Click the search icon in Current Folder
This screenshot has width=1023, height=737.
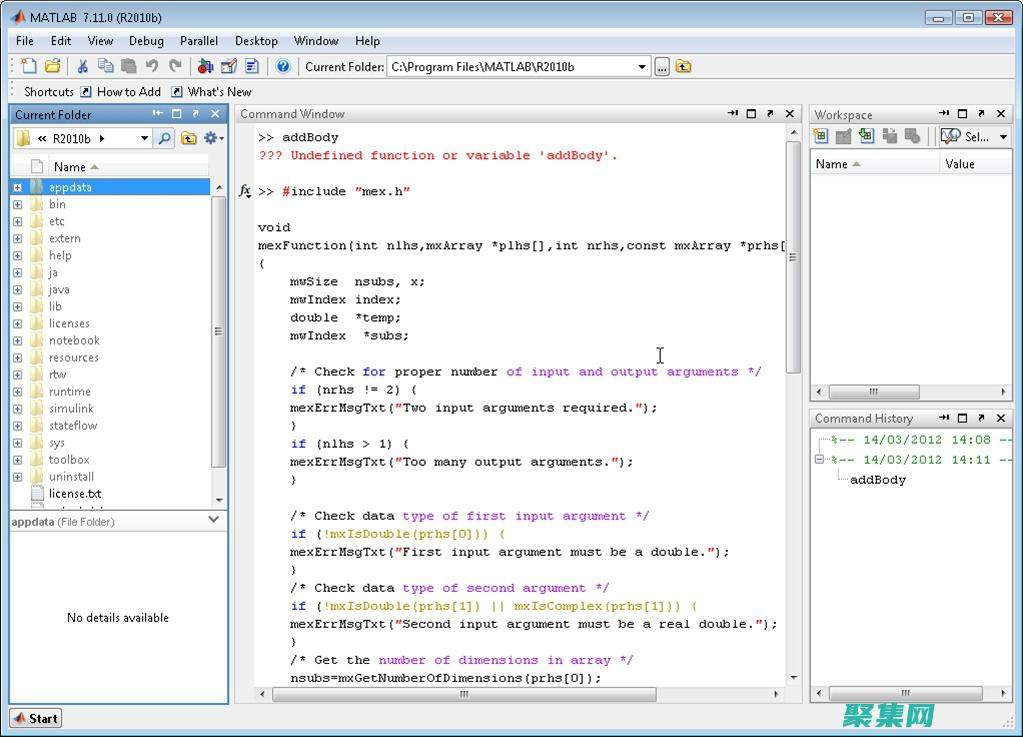pos(165,138)
